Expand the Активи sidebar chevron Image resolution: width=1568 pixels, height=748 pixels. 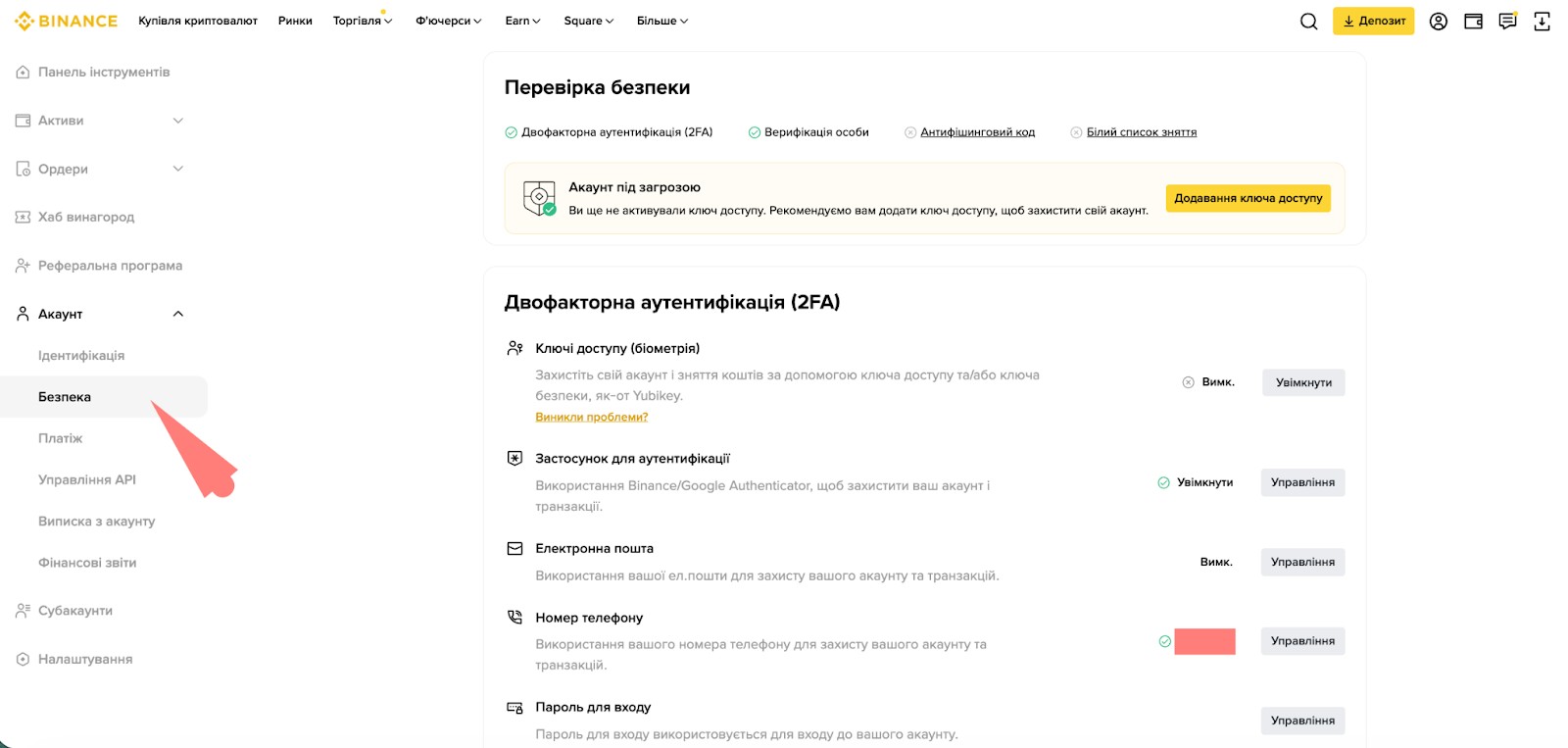click(x=178, y=121)
